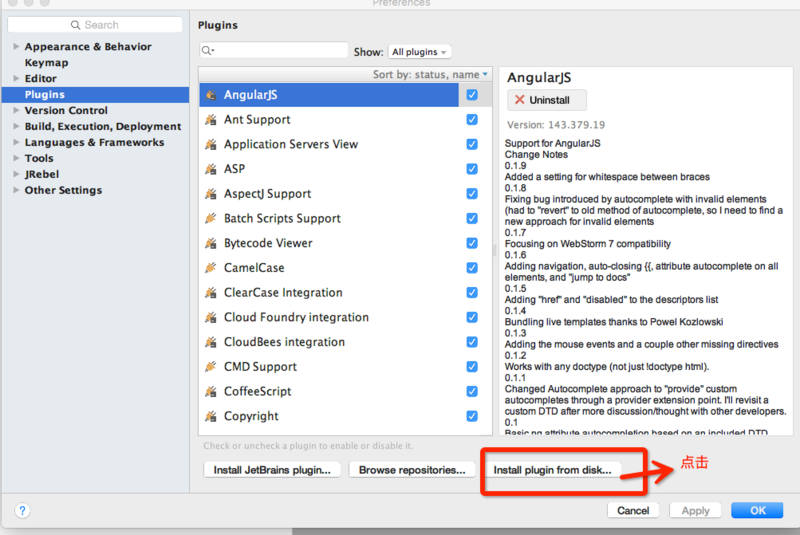The image size is (800, 535).
Task: Click the red X on Uninstall
Action: pyautogui.click(x=519, y=100)
